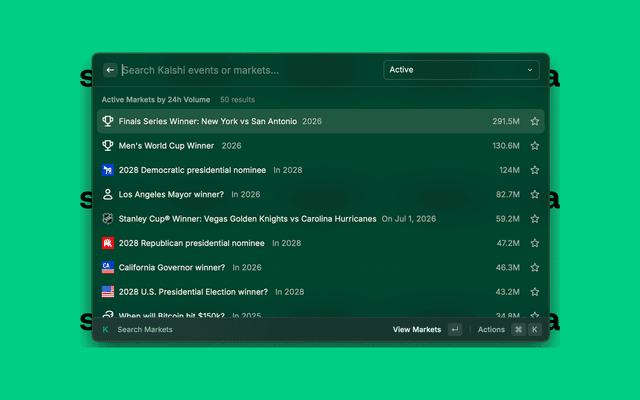
Task: Click the 47.2M volume value
Action: click(508, 243)
